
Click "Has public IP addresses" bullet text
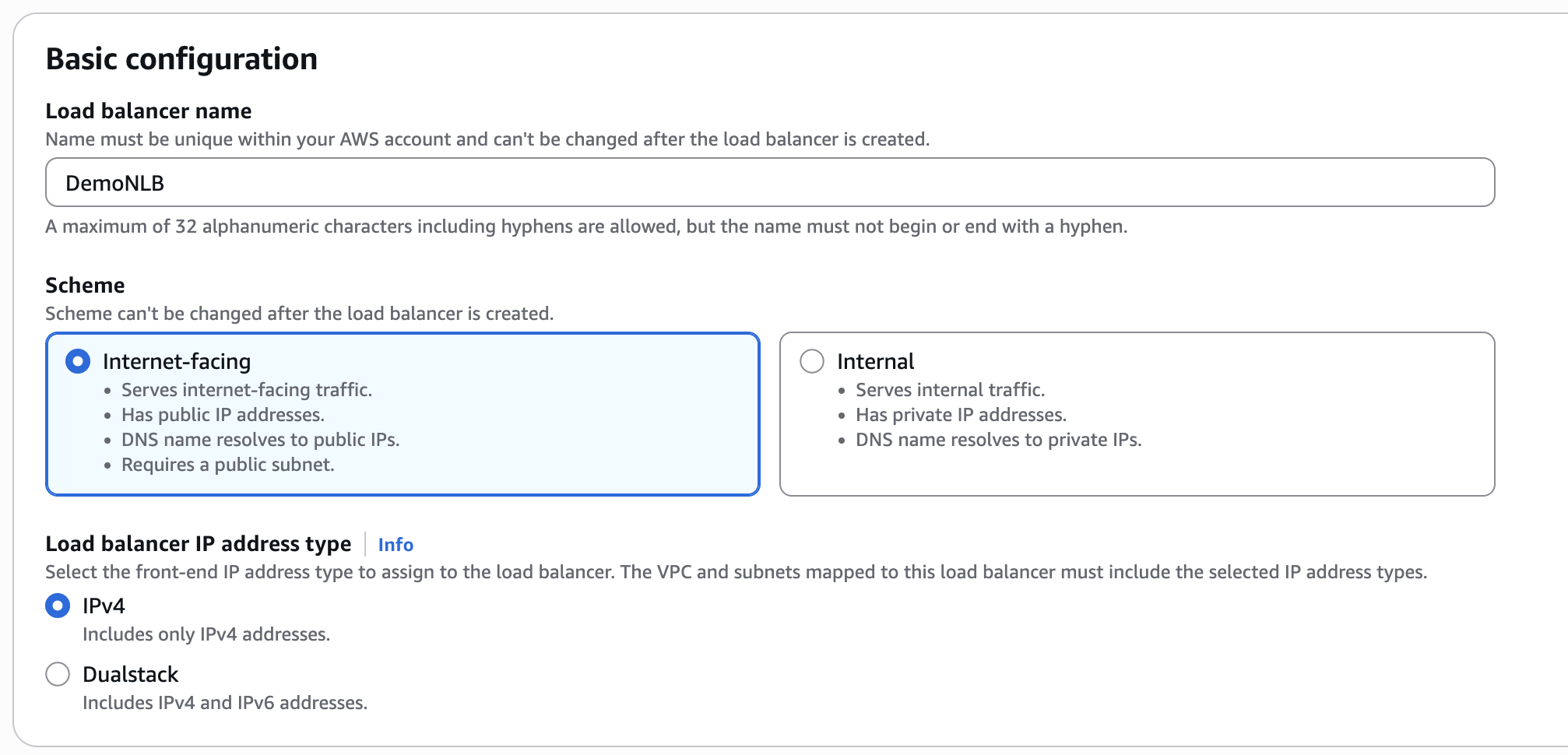[223, 415]
